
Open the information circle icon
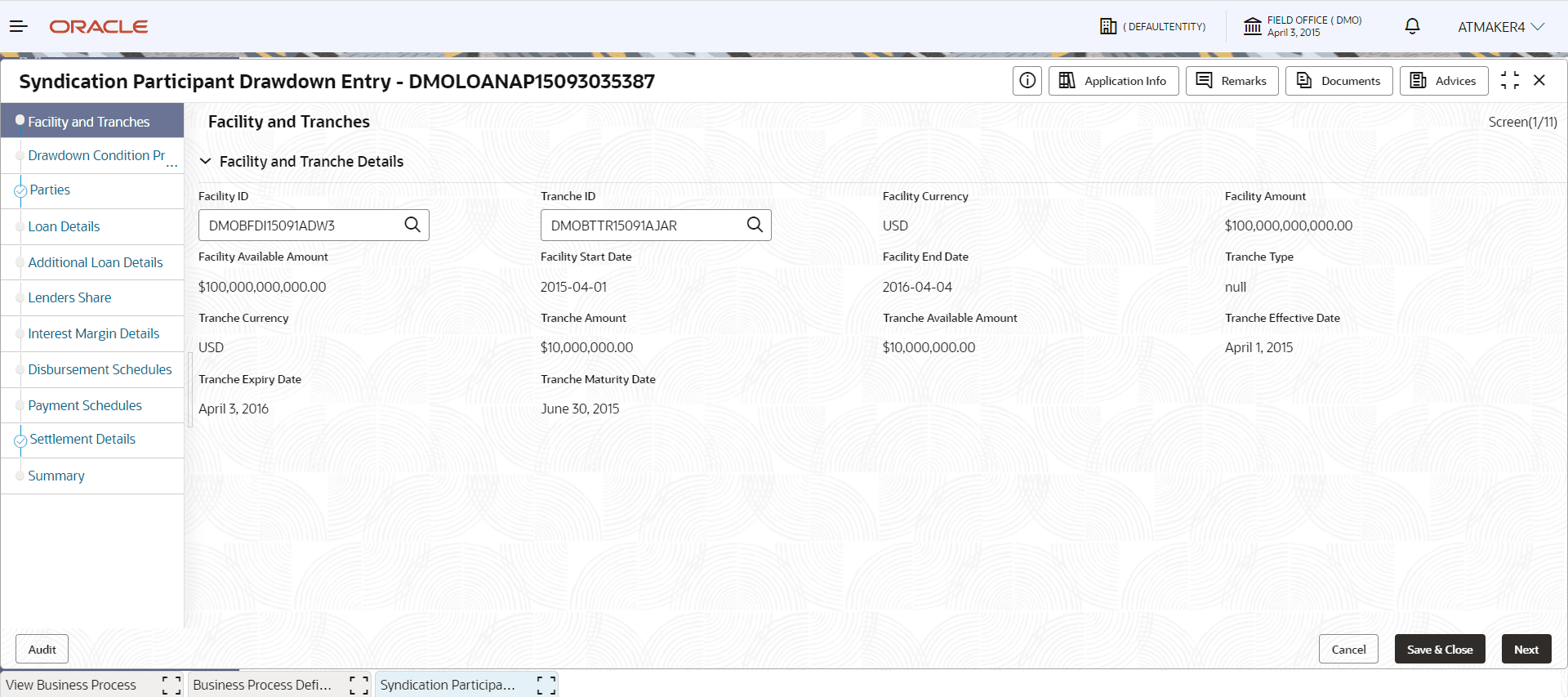click(1027, 81)
